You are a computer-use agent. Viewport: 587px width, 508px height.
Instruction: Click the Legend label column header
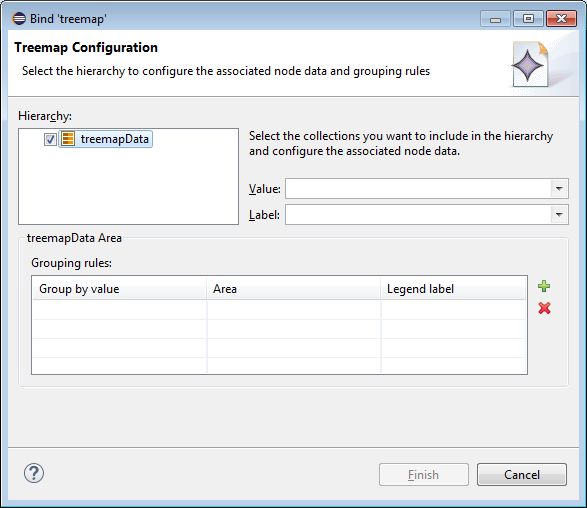click(x=453, y=289)
